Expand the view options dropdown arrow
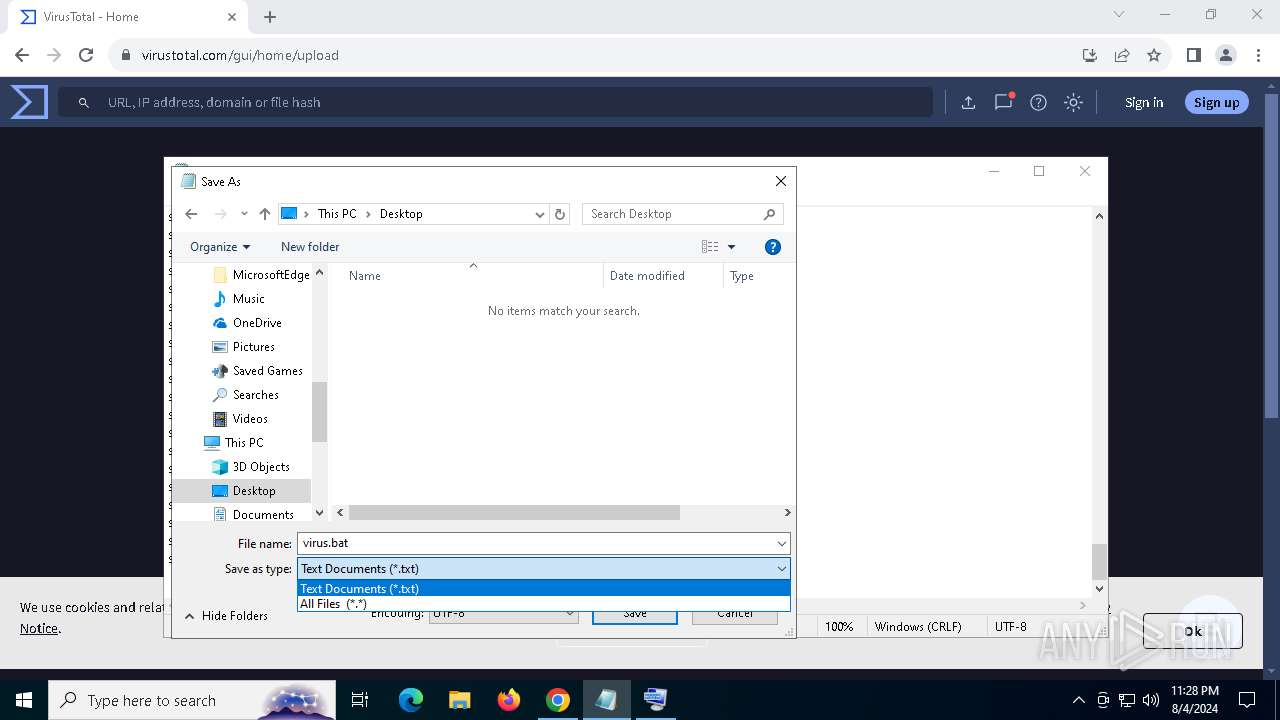The height and width of the screenshot is (720, 1280). point(731,247)
